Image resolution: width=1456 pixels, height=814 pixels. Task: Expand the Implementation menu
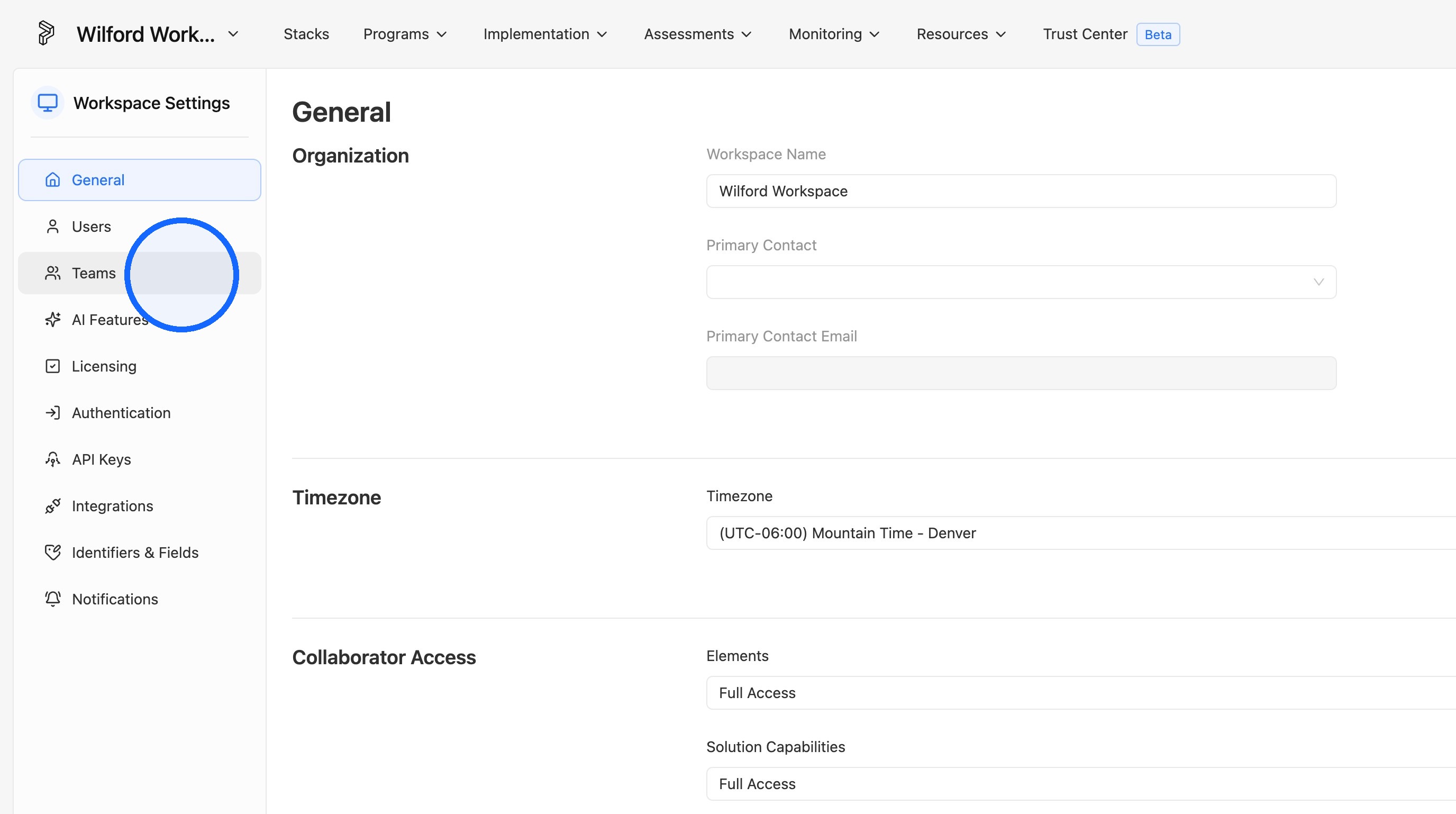point(545,34)
